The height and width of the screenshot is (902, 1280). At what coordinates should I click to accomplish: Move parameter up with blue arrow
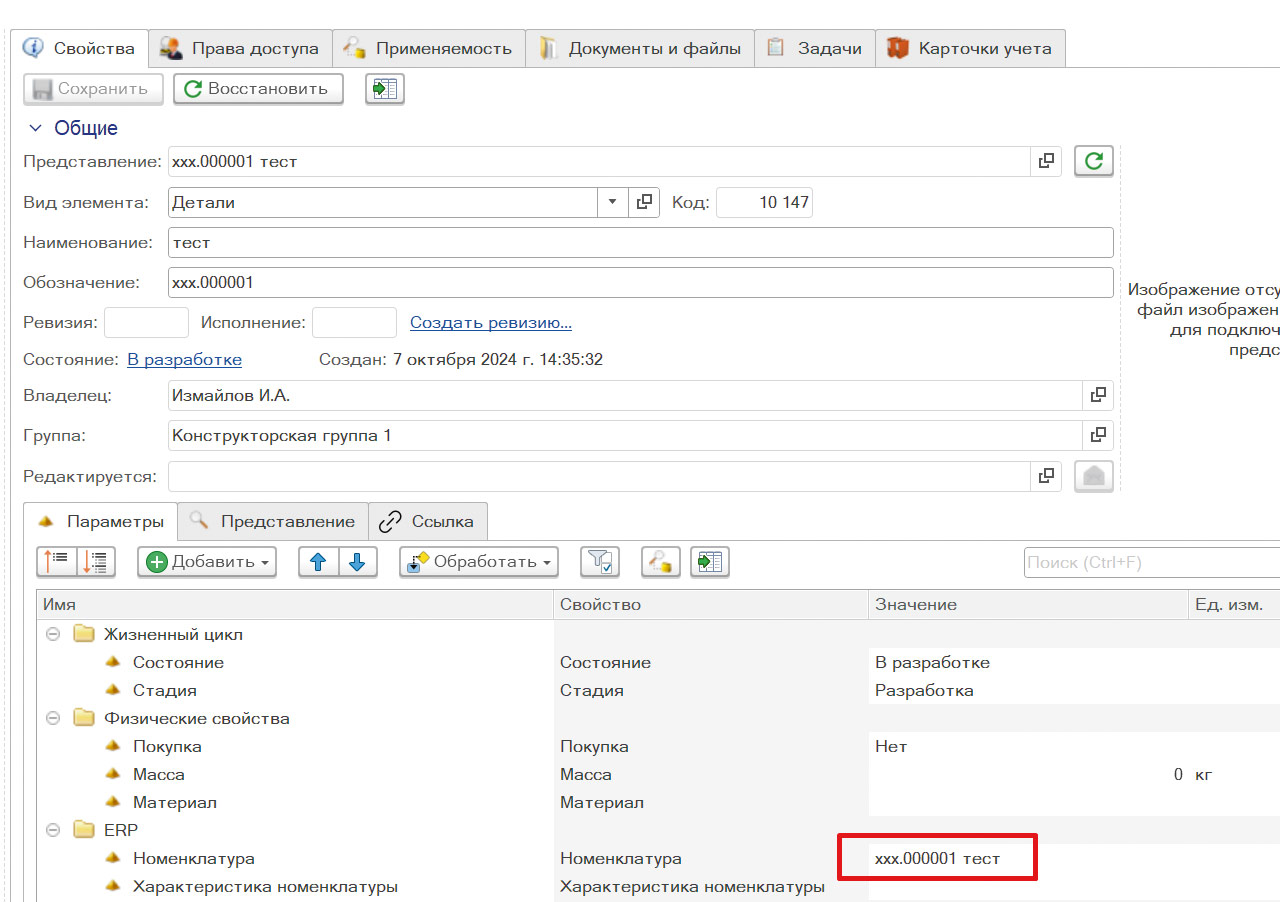click(318, 562)
